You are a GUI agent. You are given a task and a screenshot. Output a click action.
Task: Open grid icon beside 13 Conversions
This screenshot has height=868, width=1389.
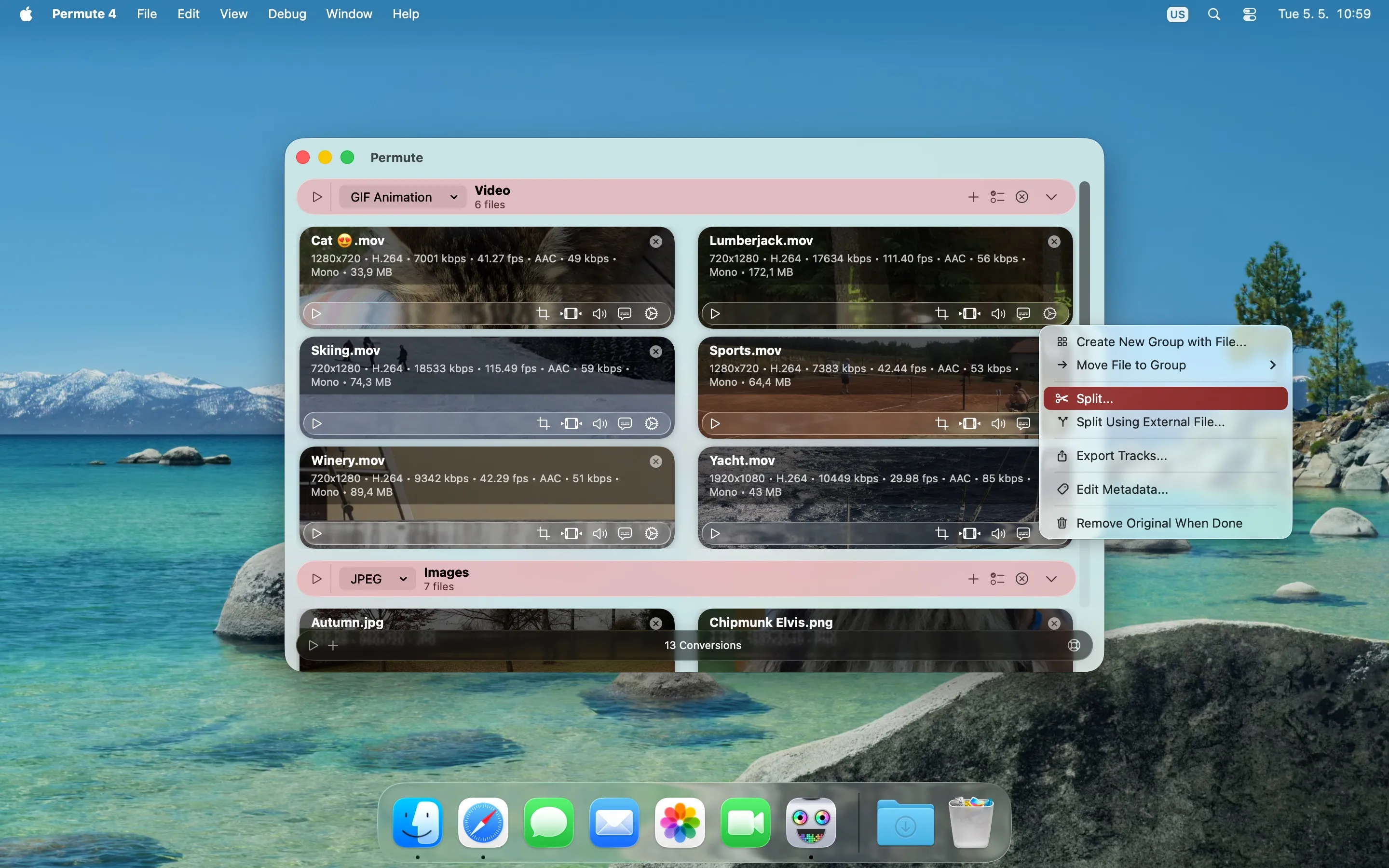(x=1075, y=646)
